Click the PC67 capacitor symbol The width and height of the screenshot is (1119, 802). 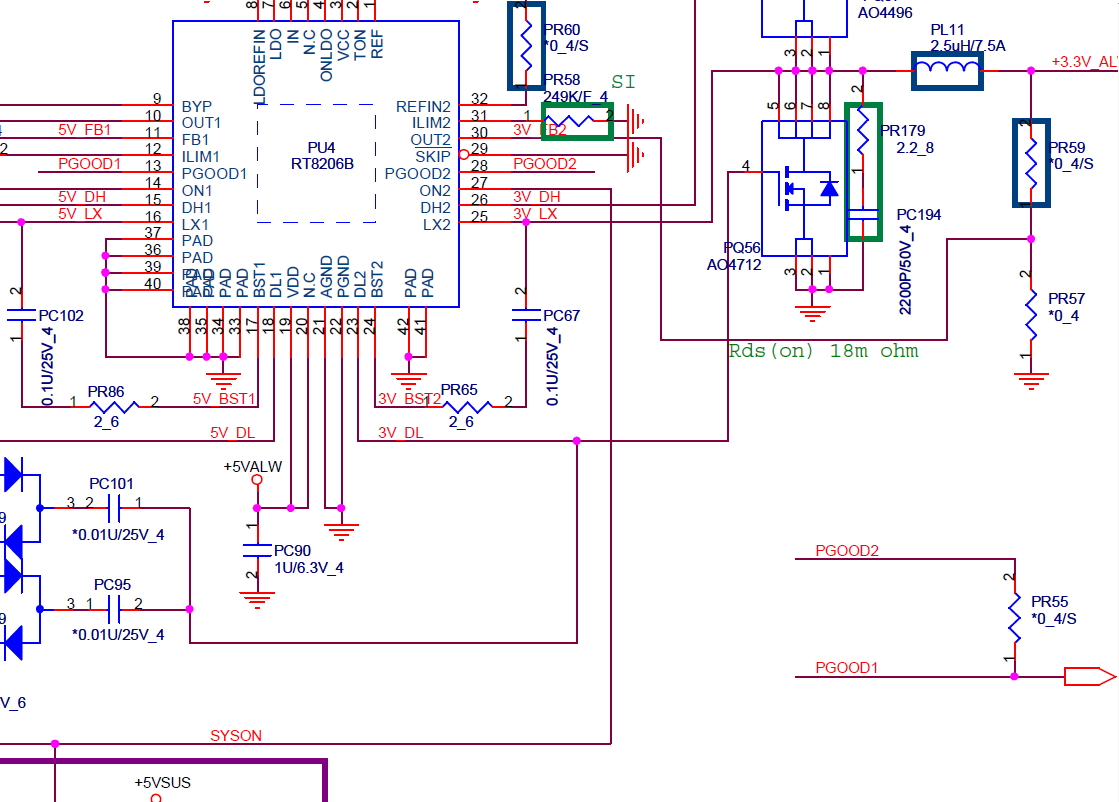(x=526, y=315)
